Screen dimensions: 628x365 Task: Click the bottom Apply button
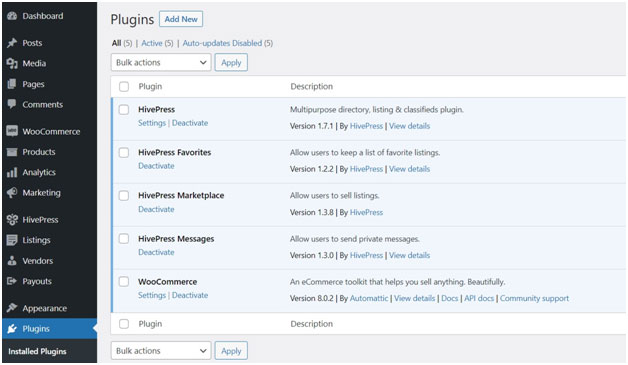click(x=231, y=351)
